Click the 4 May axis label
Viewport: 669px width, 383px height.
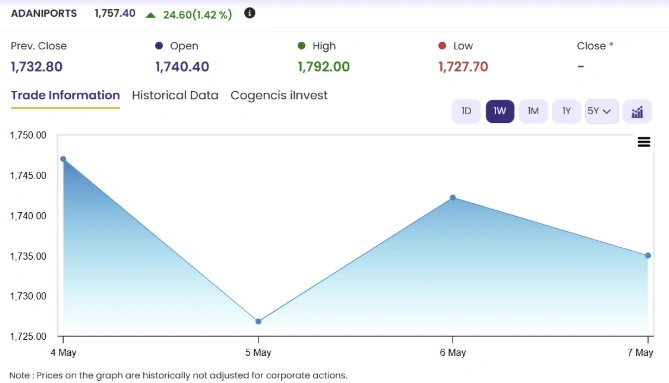63,353
